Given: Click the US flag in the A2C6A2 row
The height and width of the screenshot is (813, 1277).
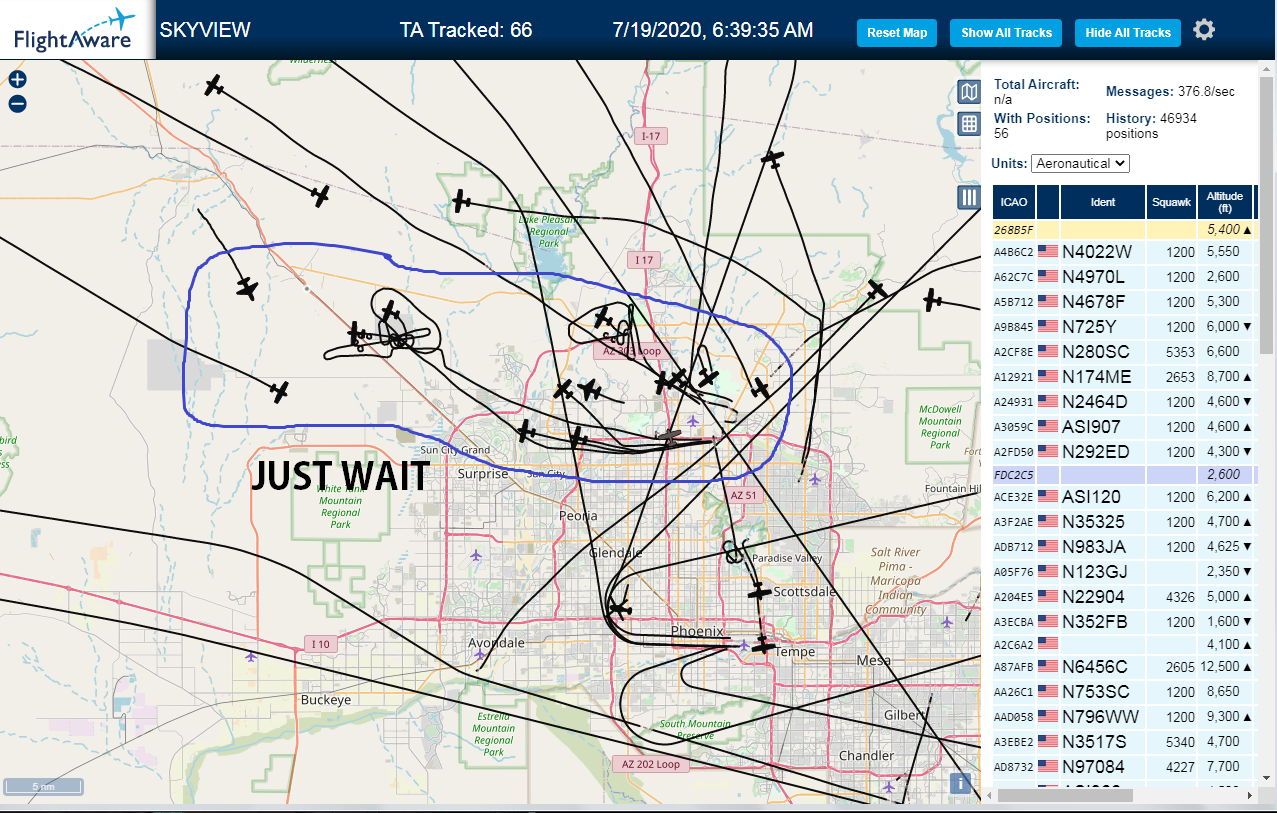Looking at the screenshot, I should (1047, 643).
